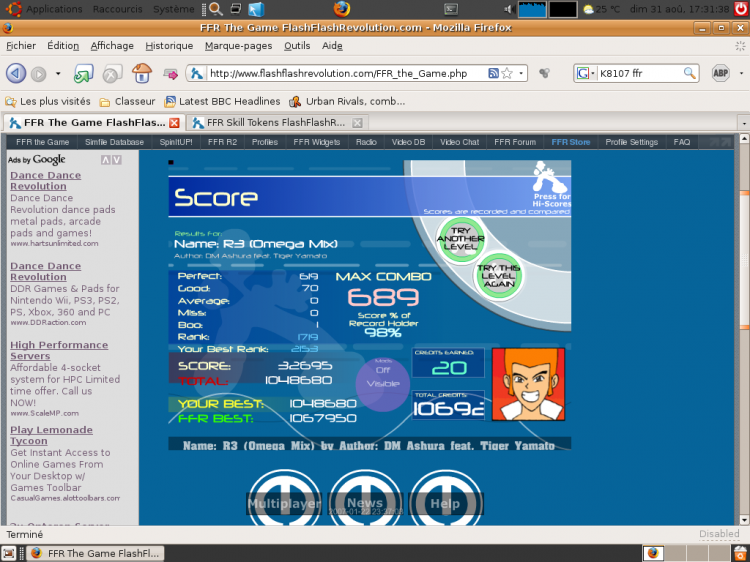This screenshot has width=750, height=562.
Task: Click the scroll down arrow of the page scrollbar
Action: tap(744, 520)
